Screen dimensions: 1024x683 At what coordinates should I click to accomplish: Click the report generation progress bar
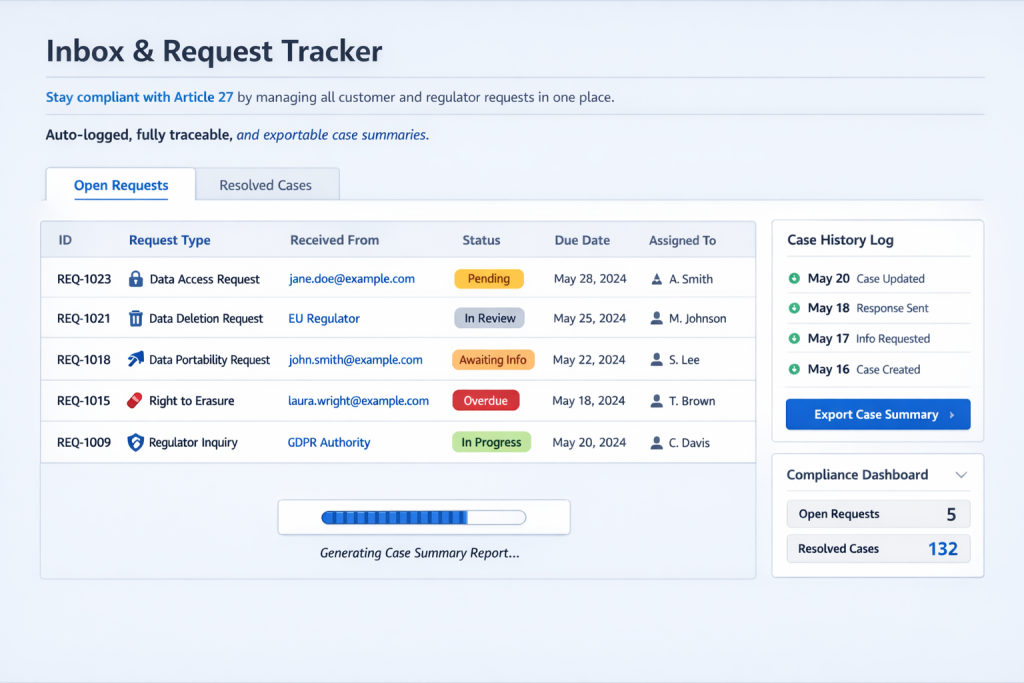pos(423,518)
